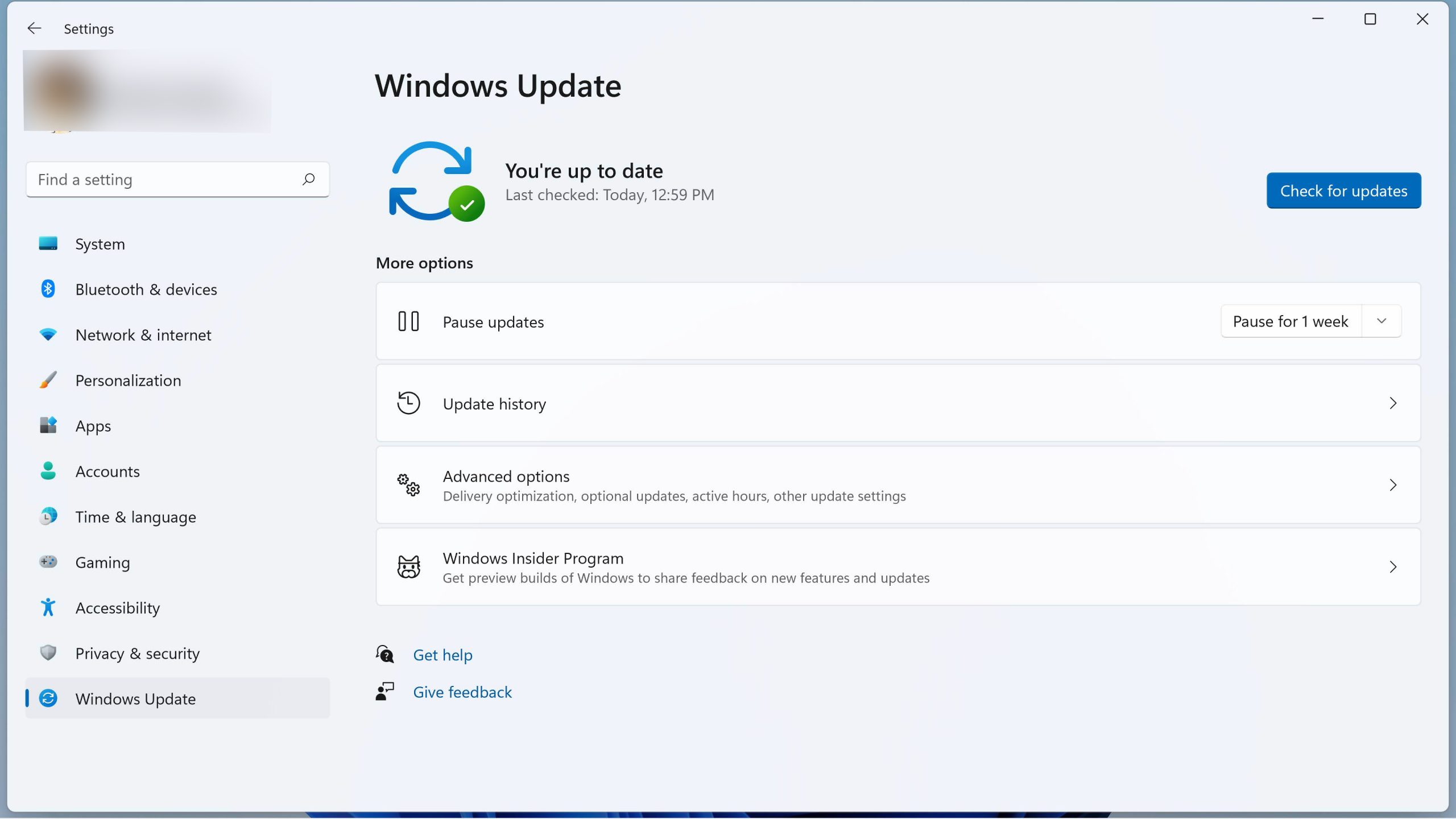Click Pause for 1 week button
Viewport: 1456px width, 819px height.
[1291, 321]
